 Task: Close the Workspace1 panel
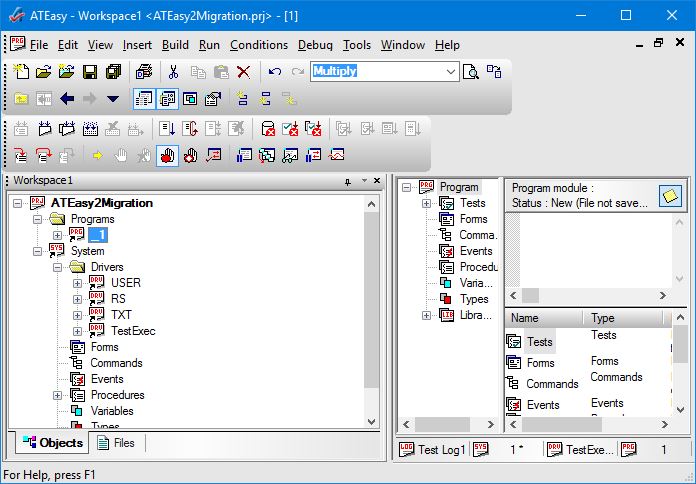pos(377,181)
